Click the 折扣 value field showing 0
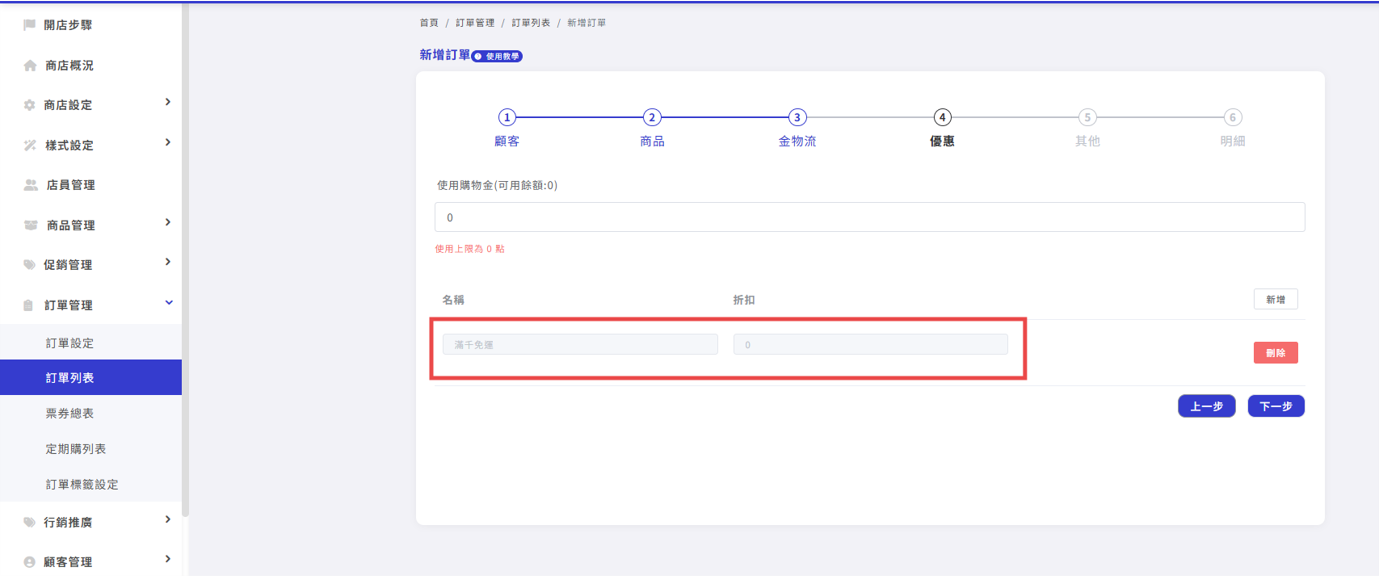1379x576 pixels. 870,344
